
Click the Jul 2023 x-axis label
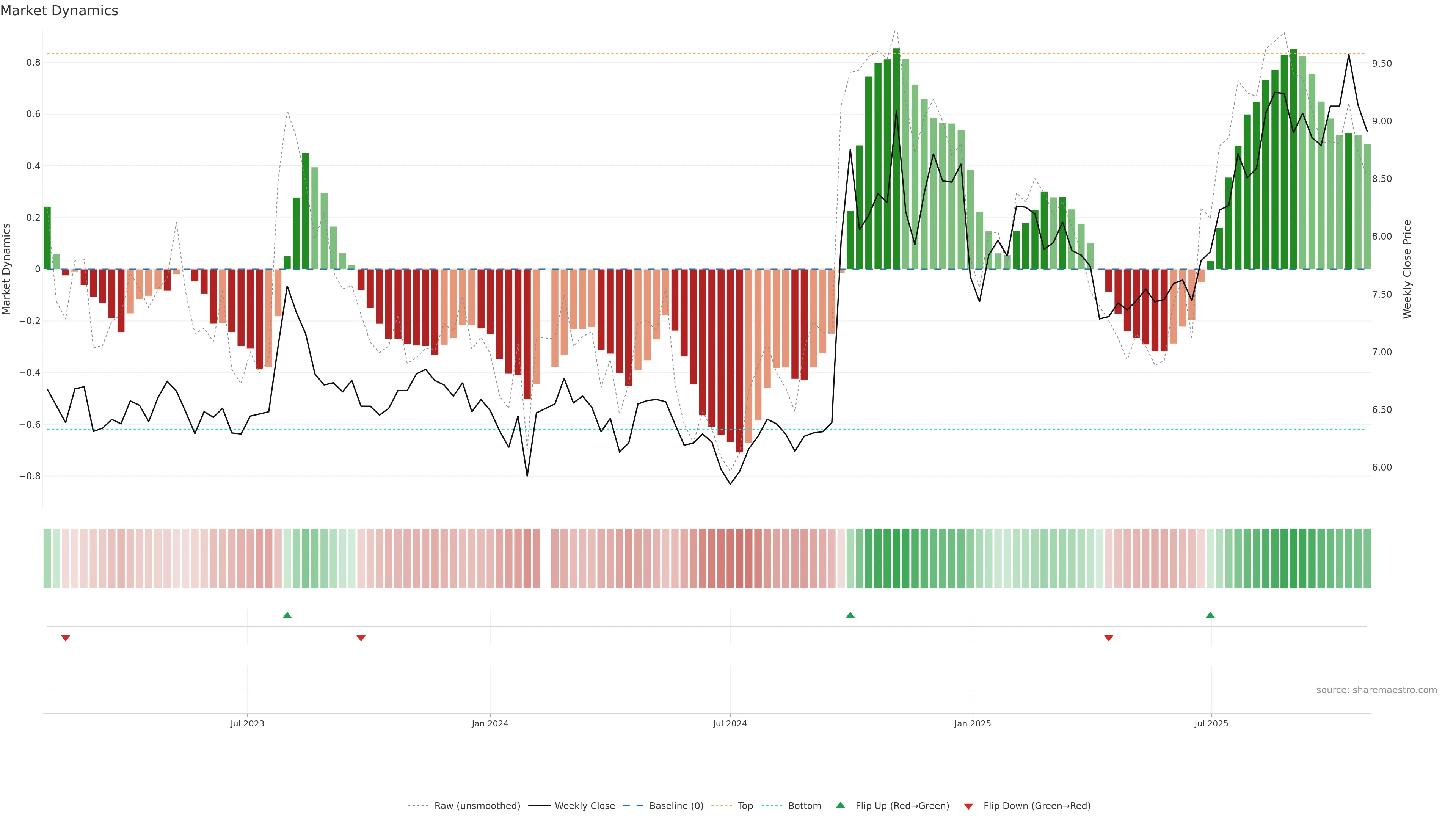tap(247, 723)
